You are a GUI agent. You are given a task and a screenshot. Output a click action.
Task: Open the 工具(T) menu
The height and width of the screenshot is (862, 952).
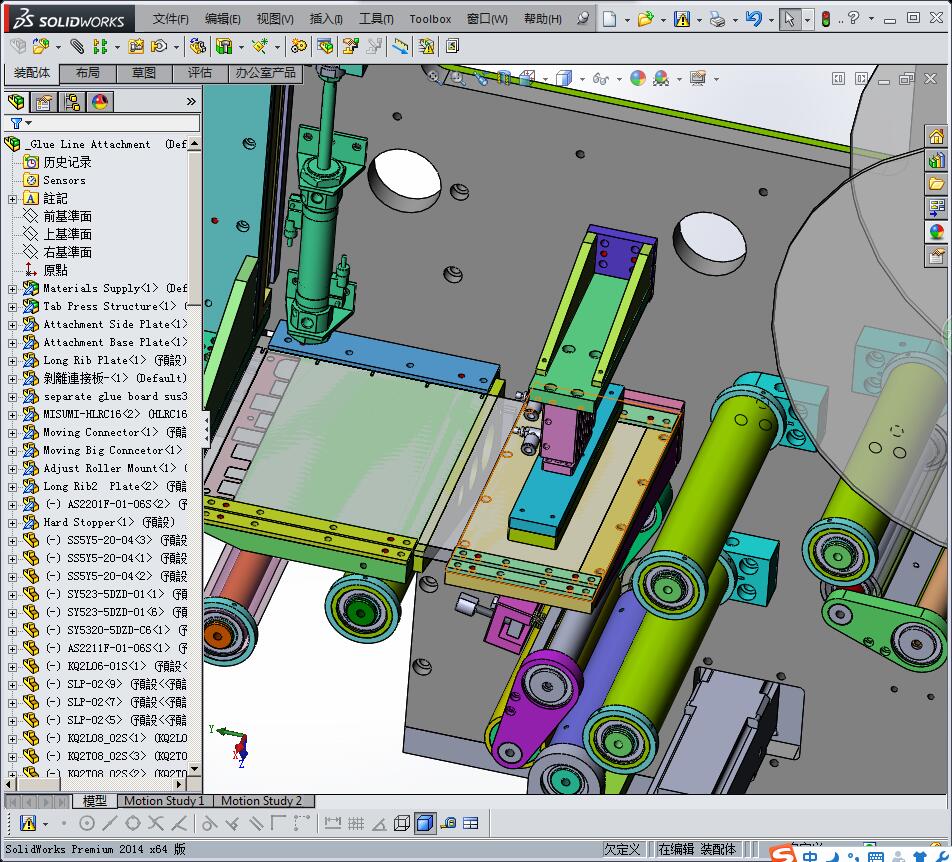click(x=376, y=19)
